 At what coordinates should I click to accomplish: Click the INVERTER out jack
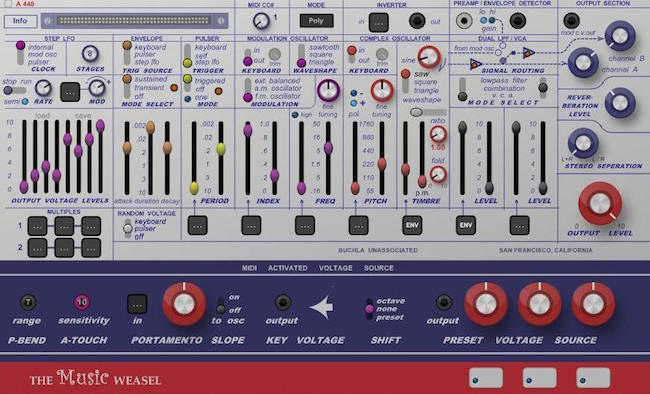click(x=417, y=21)
